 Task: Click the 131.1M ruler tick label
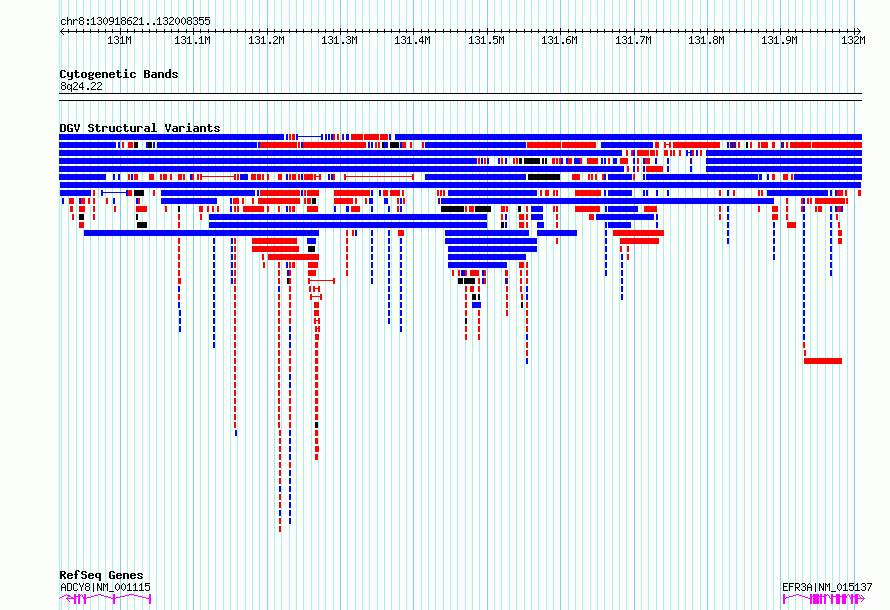coord(192,40)
